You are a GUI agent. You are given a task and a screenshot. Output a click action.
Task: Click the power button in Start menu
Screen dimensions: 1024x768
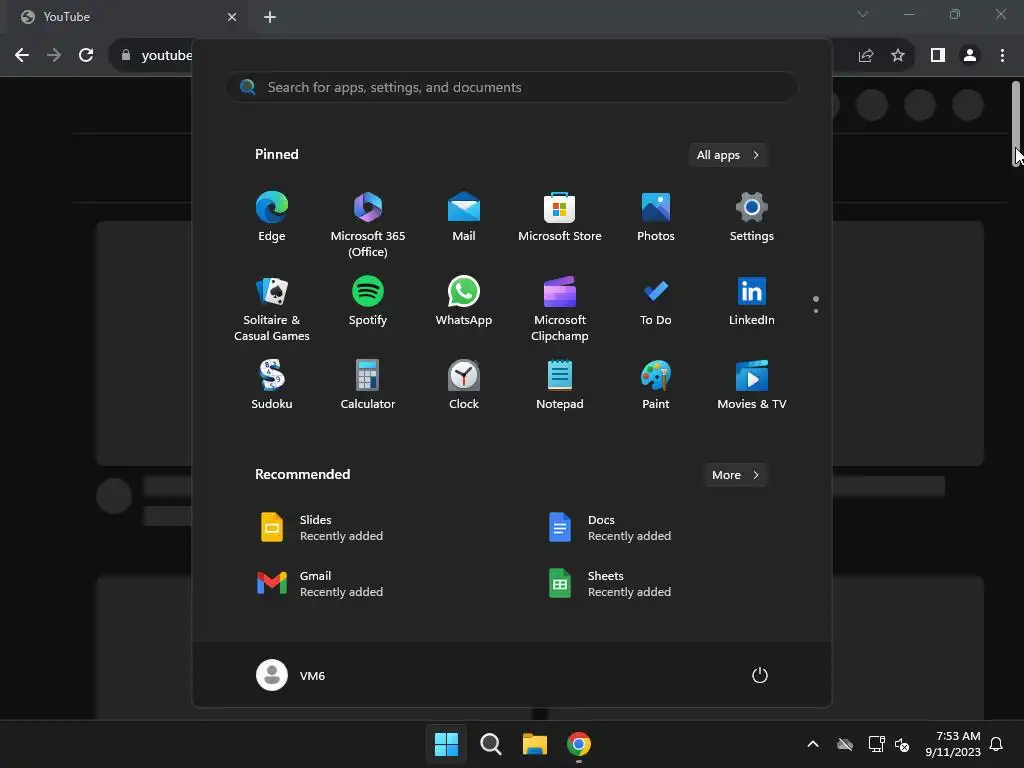[x=760, y=675]
